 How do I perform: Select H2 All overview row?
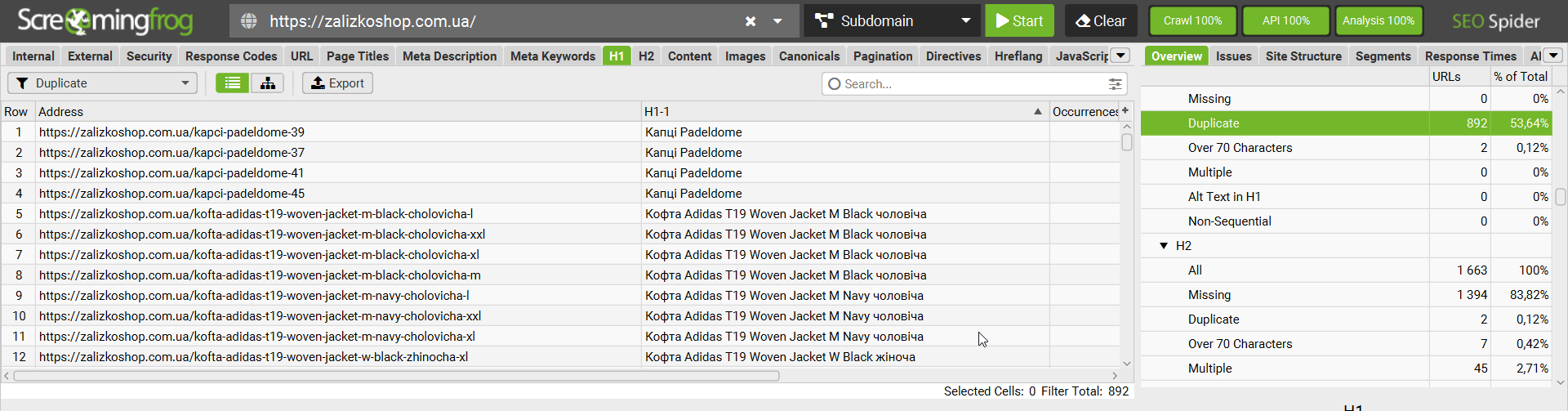(x=1345, y=270)
